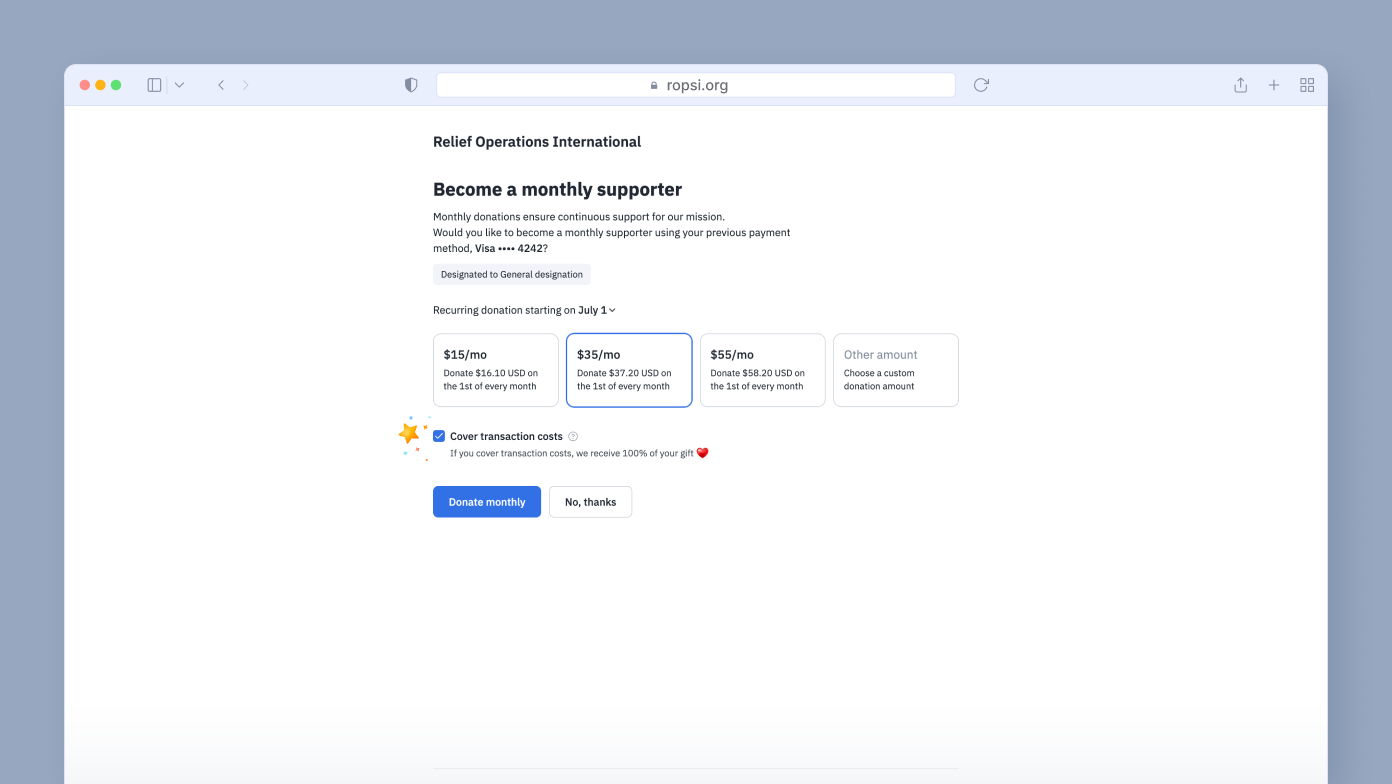Select the $55/mo donation option
Viewport: 1392px width, 784px height.
pyautogui.click(x=763, y=370)
